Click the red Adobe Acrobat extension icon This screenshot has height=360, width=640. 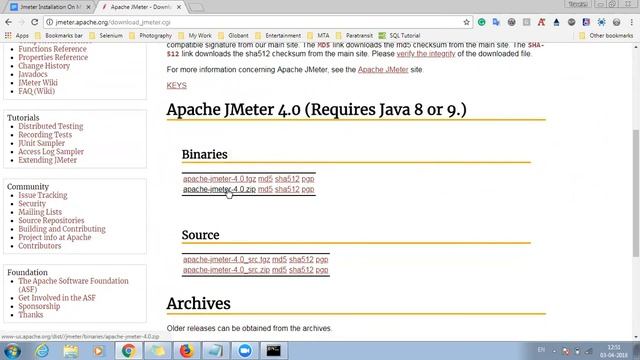coord(541,22)
